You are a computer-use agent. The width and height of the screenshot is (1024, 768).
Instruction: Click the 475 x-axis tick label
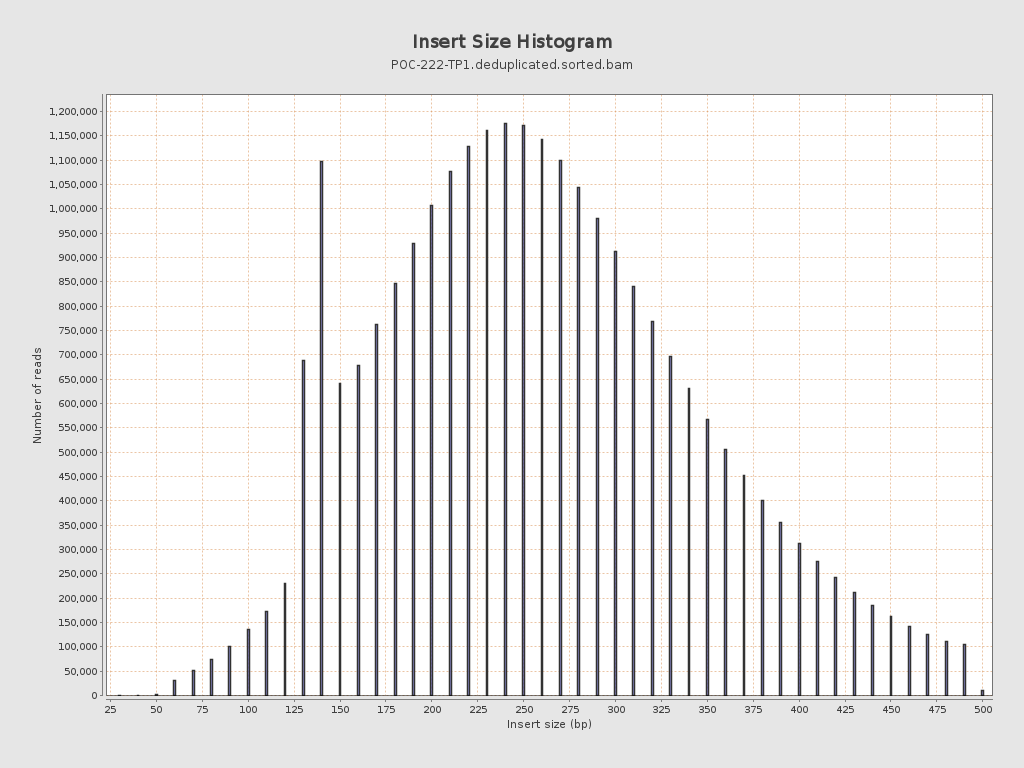click(x=937, y=709)
